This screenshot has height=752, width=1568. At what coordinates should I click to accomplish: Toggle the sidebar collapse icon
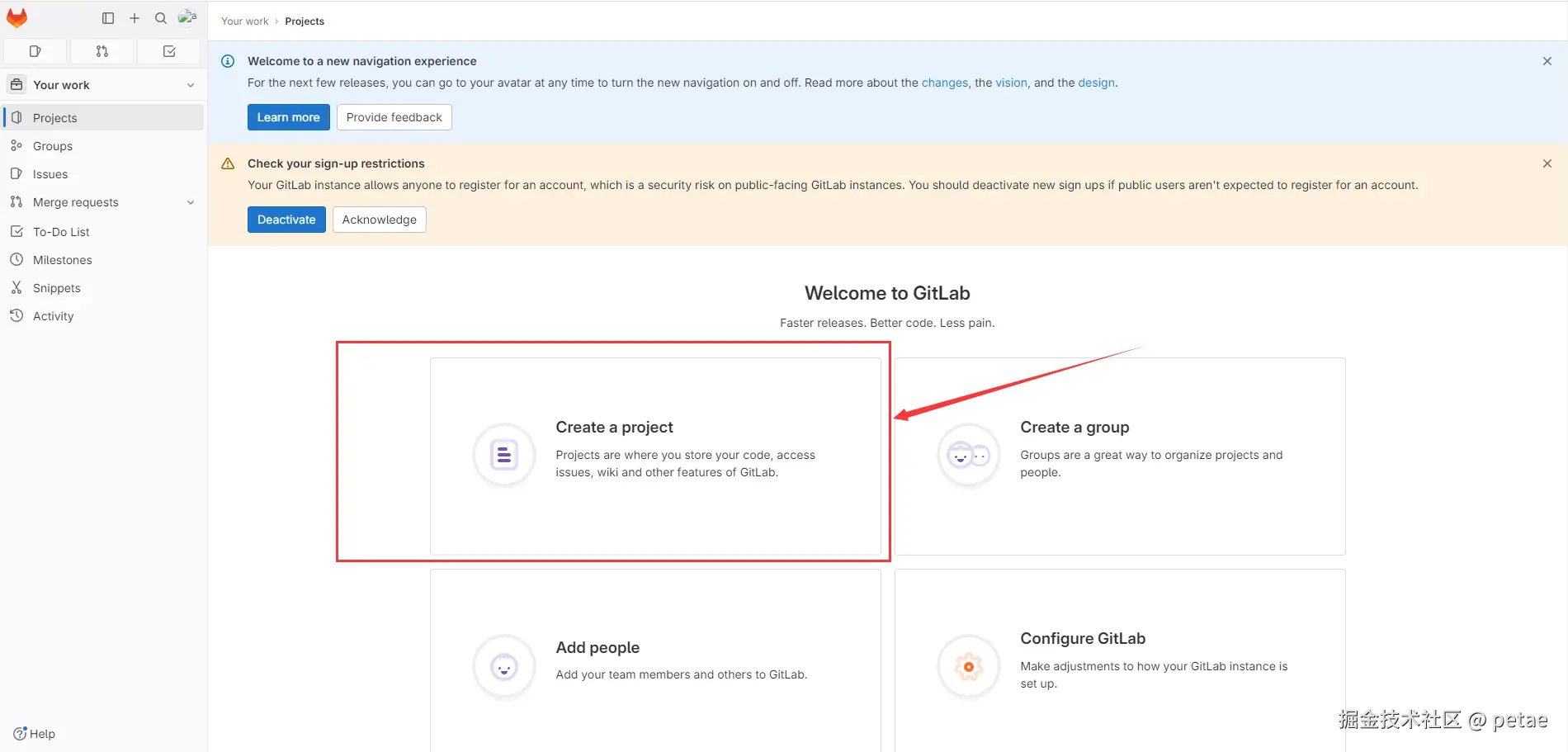(108, 18)
